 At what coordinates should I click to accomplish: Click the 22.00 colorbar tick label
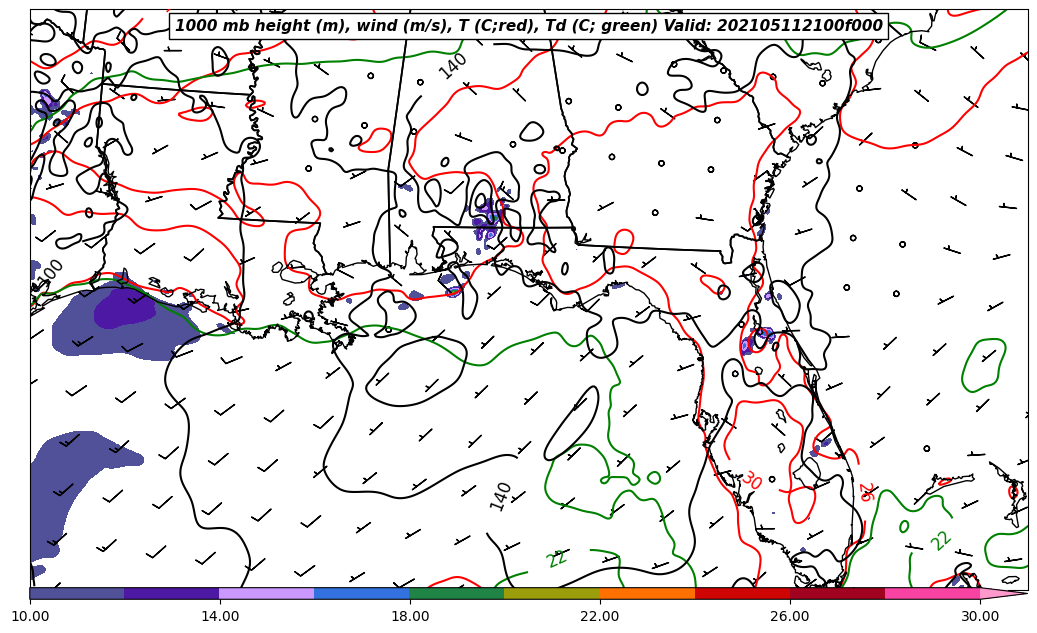click(x=600, y=616)
